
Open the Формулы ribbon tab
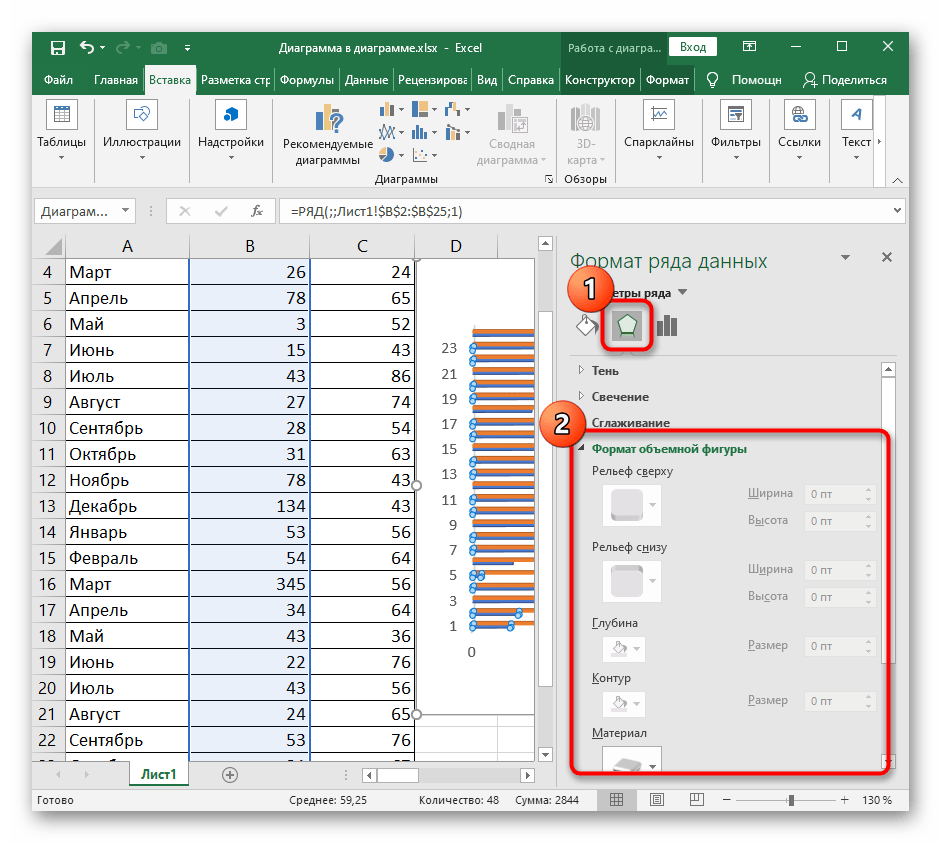306,80
